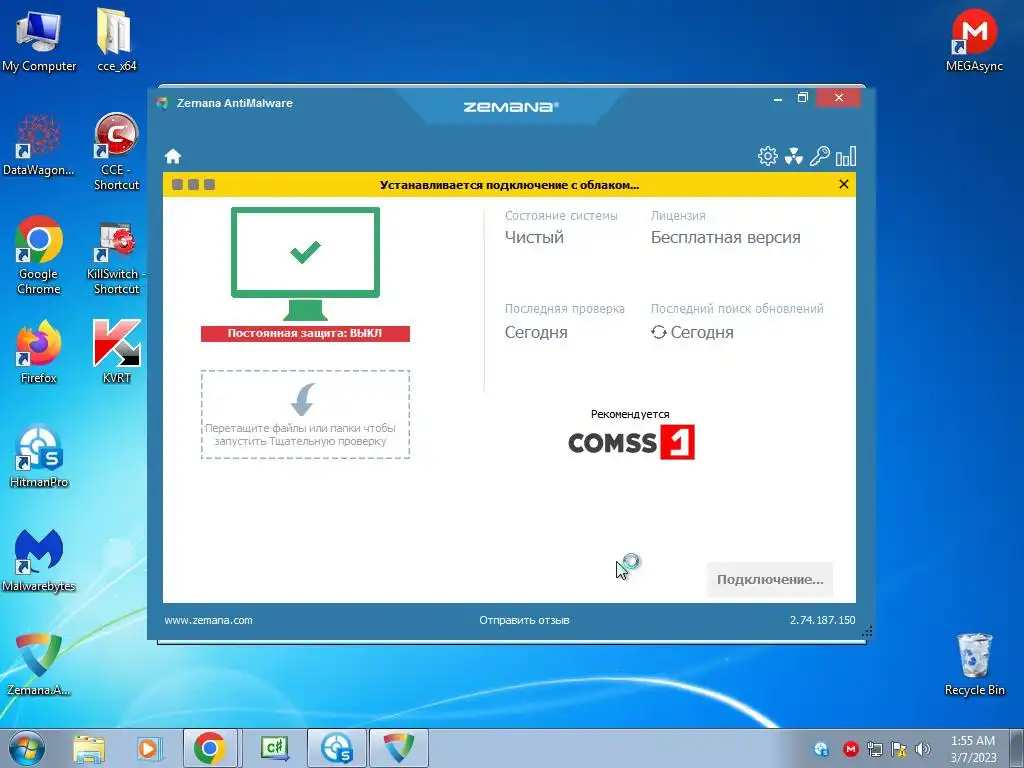Screen dimensions: 1024x768
Task: Click version number 2.74.187.150
Action: pyautogui.click(x=822, y=620)
